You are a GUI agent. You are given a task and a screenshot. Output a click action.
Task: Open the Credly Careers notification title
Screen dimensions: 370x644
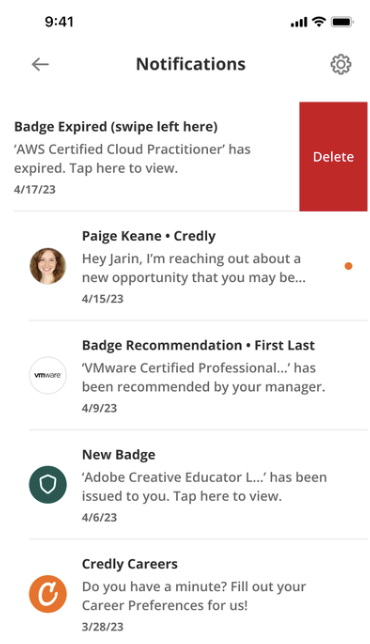[x=130, y=564]
